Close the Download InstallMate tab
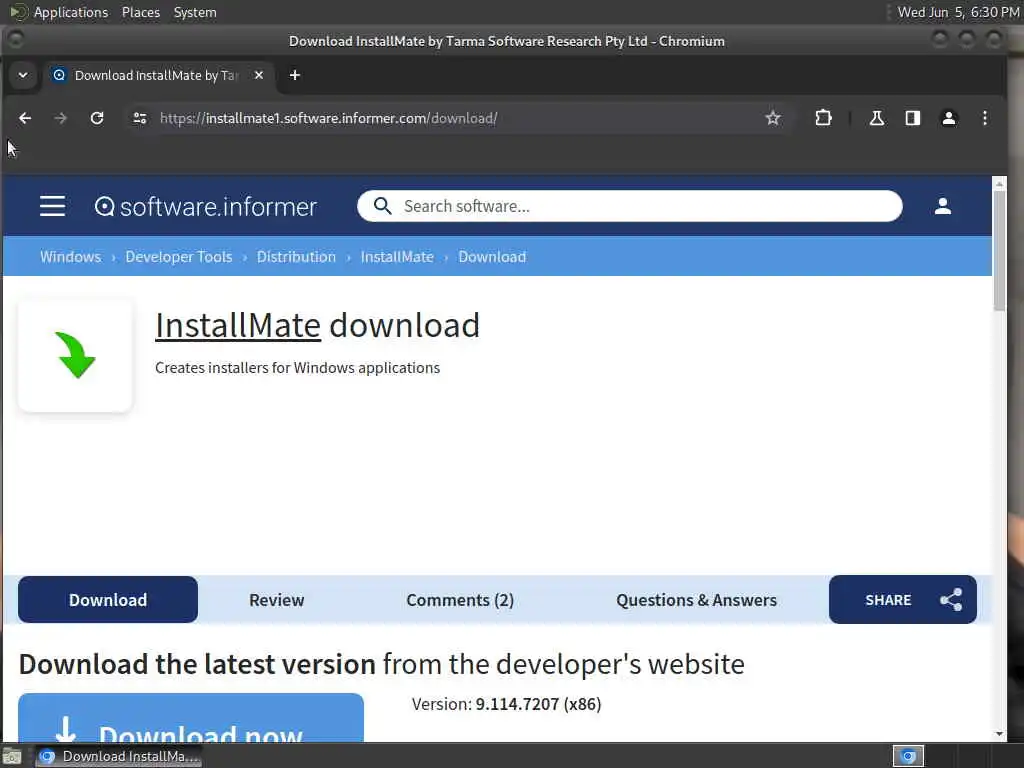The height and width of the screenshot is (768, 1024). 259,75
